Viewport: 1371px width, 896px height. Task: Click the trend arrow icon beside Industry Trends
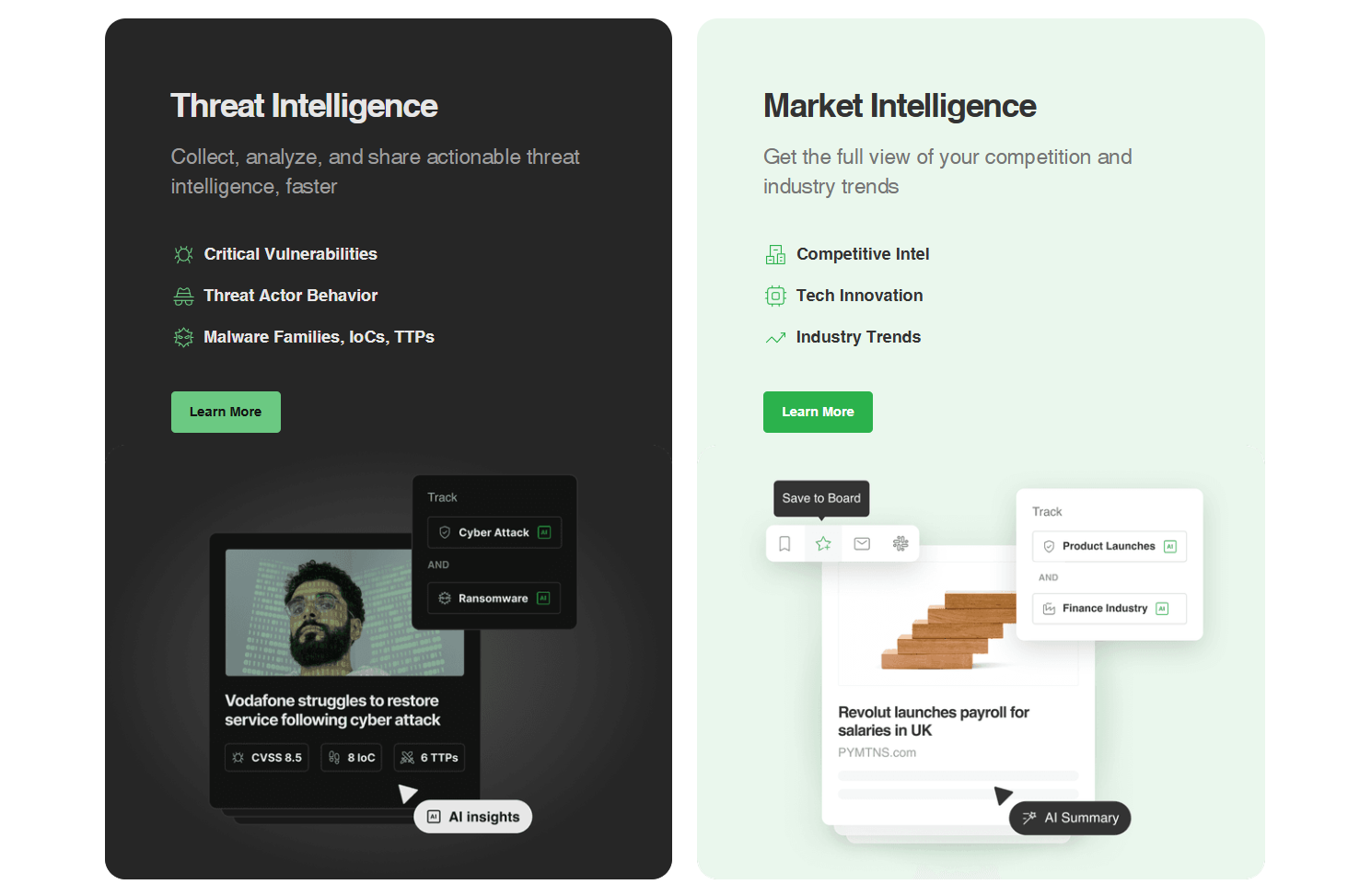click(x=775, y=337)
